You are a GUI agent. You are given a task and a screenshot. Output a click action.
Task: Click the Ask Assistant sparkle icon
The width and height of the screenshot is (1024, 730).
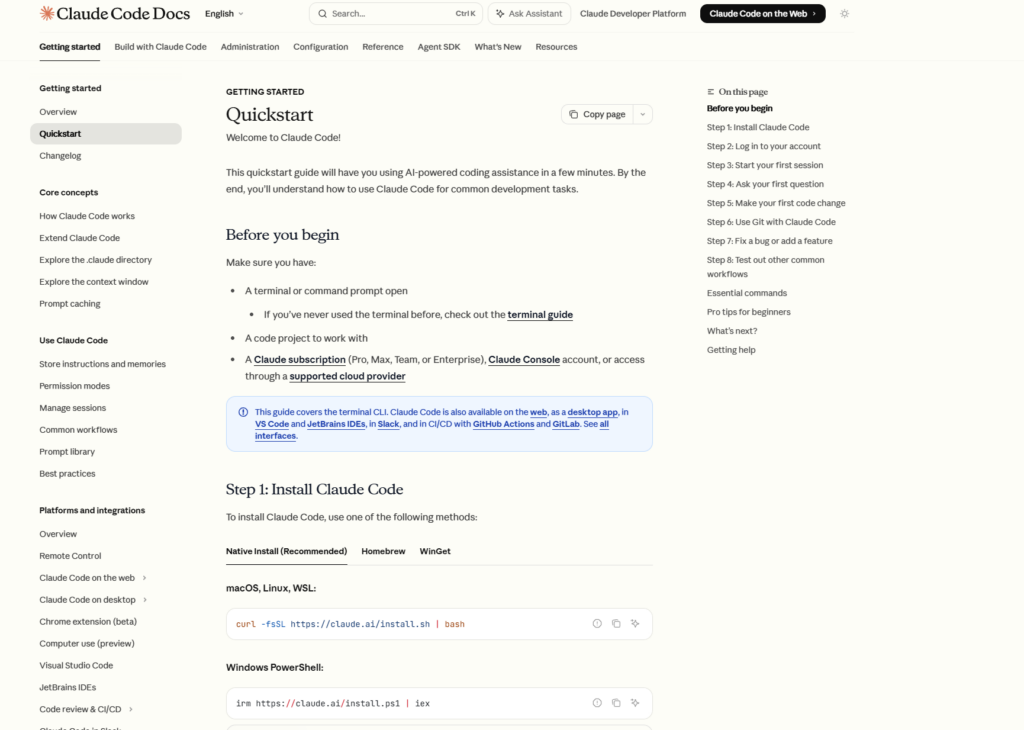(500, 14)
